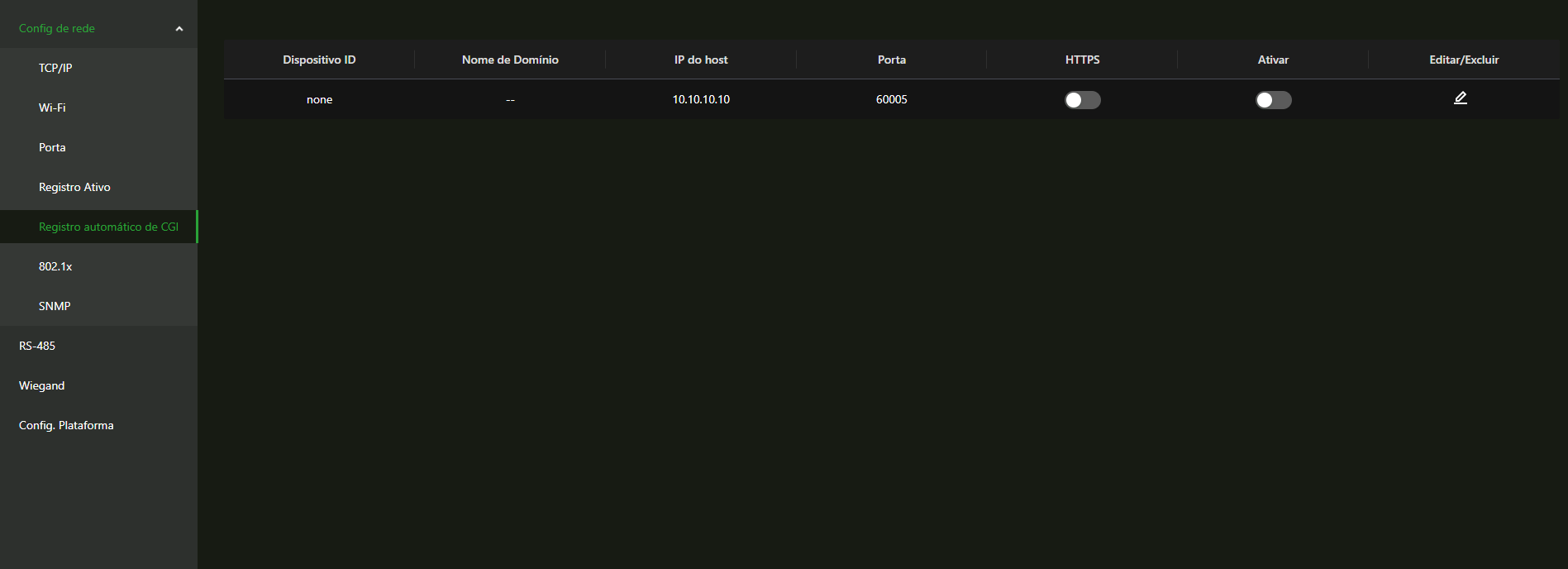Select Registro automático de CGI
The height and width of the screenshot is (569, 1568).
point(108,227)
